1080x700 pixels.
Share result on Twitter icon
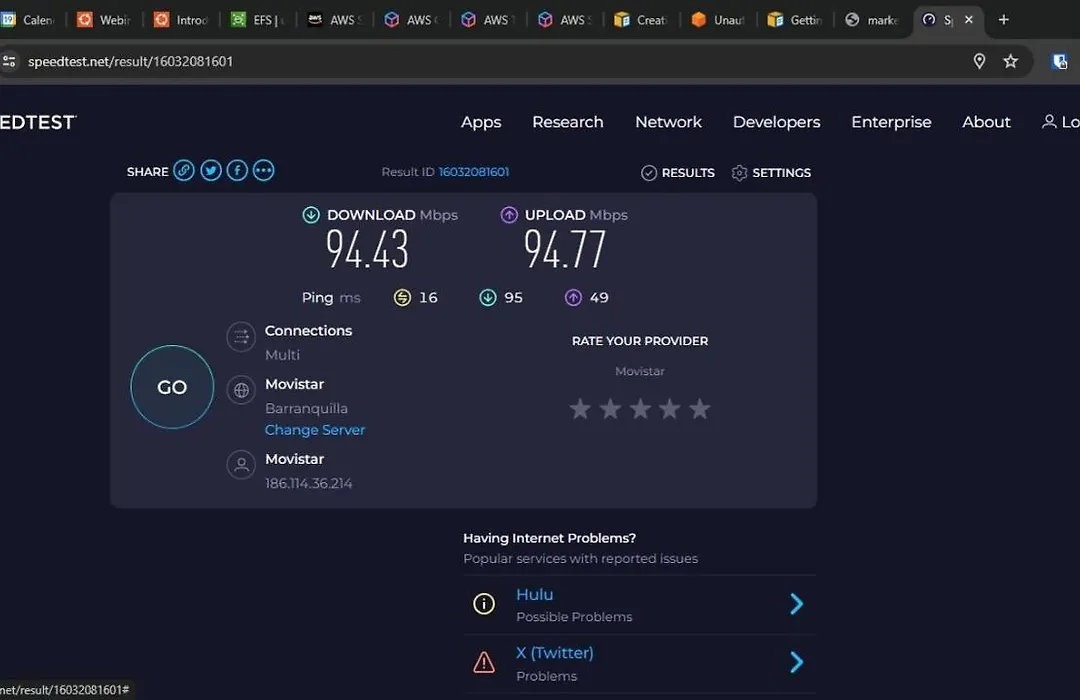click(211, 170)
